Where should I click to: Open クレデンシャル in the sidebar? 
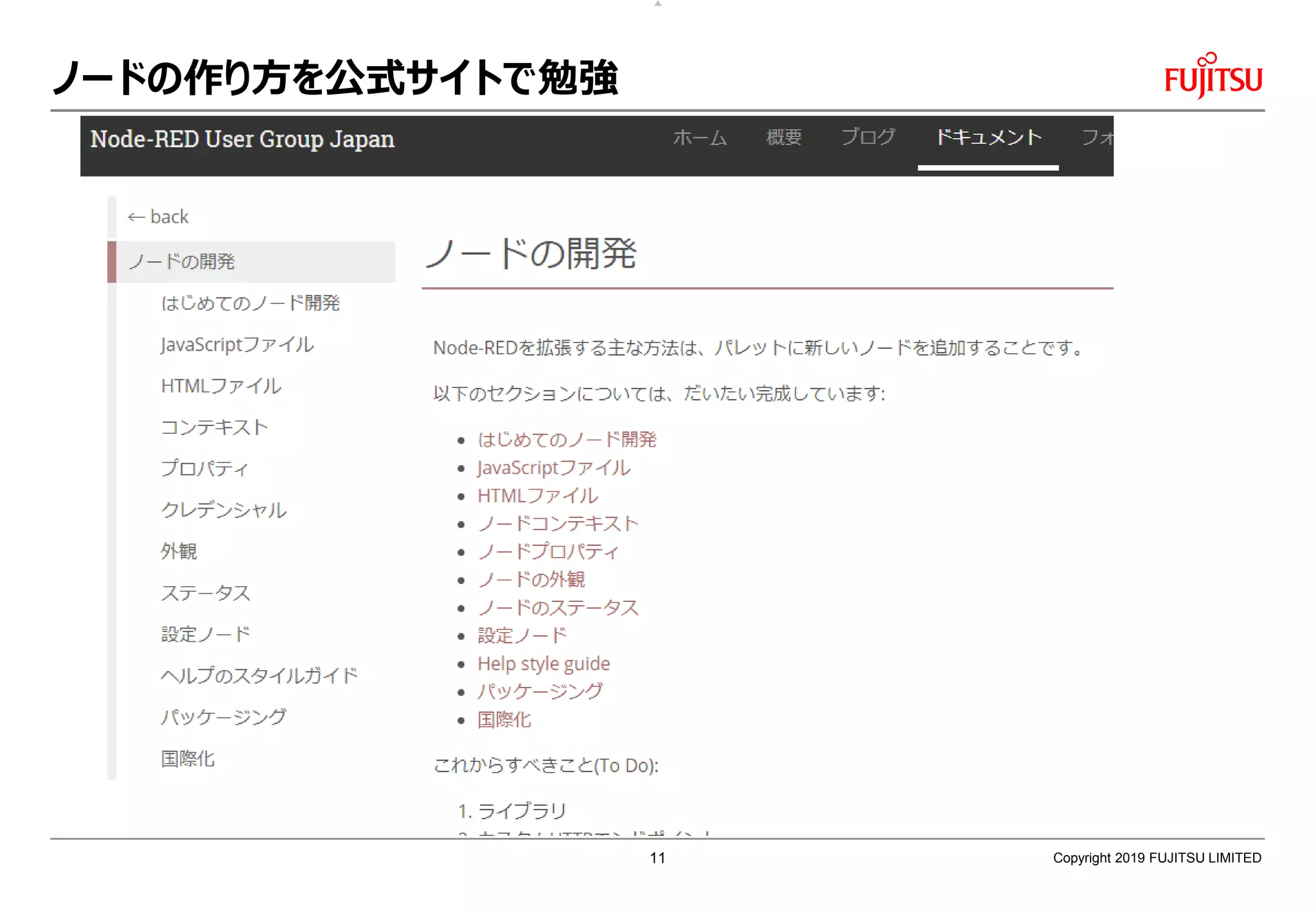pyautogui.click(x=224, y=510)
